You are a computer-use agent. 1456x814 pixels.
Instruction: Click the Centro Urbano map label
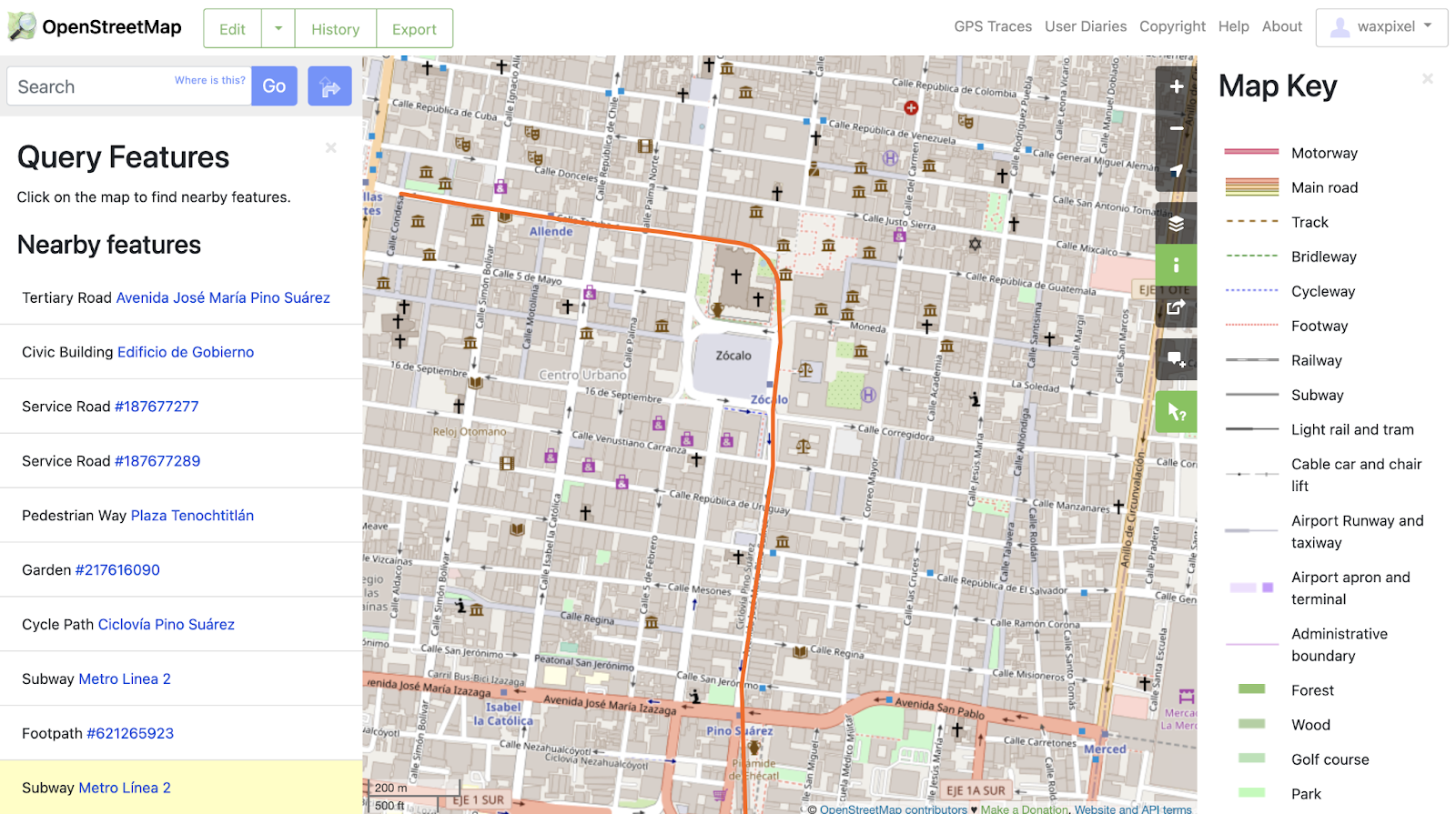(x=582, y=375)
